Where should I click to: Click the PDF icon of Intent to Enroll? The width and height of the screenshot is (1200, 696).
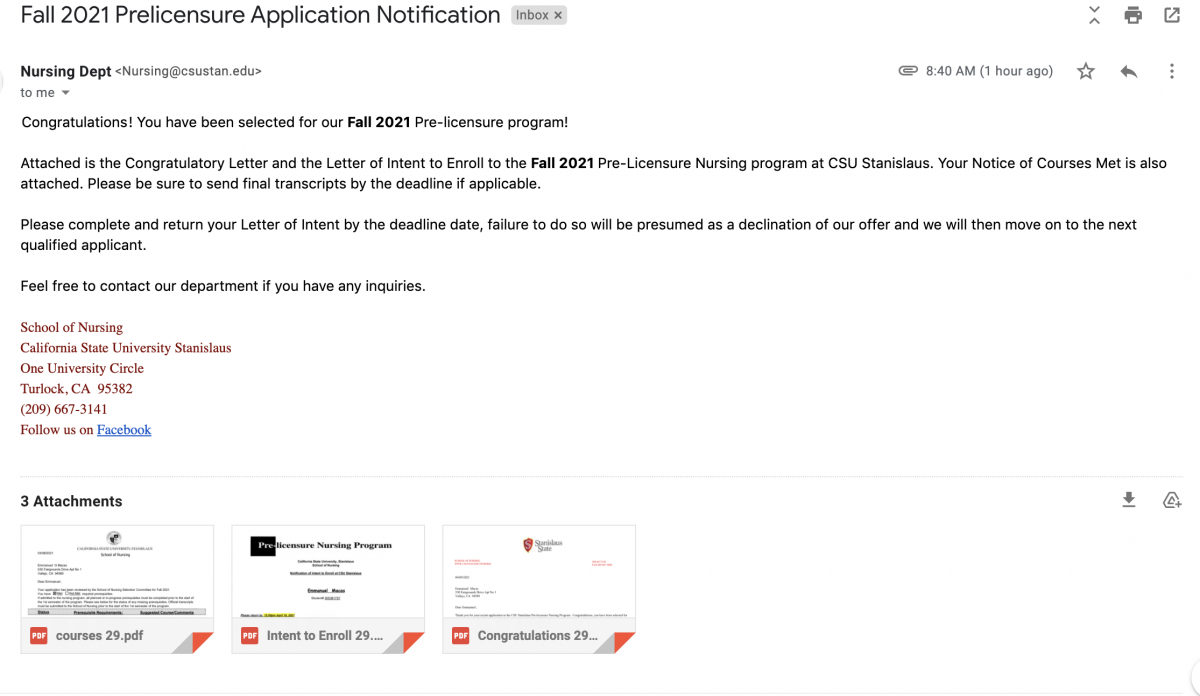pyautogui.click(x=250, y=635)
